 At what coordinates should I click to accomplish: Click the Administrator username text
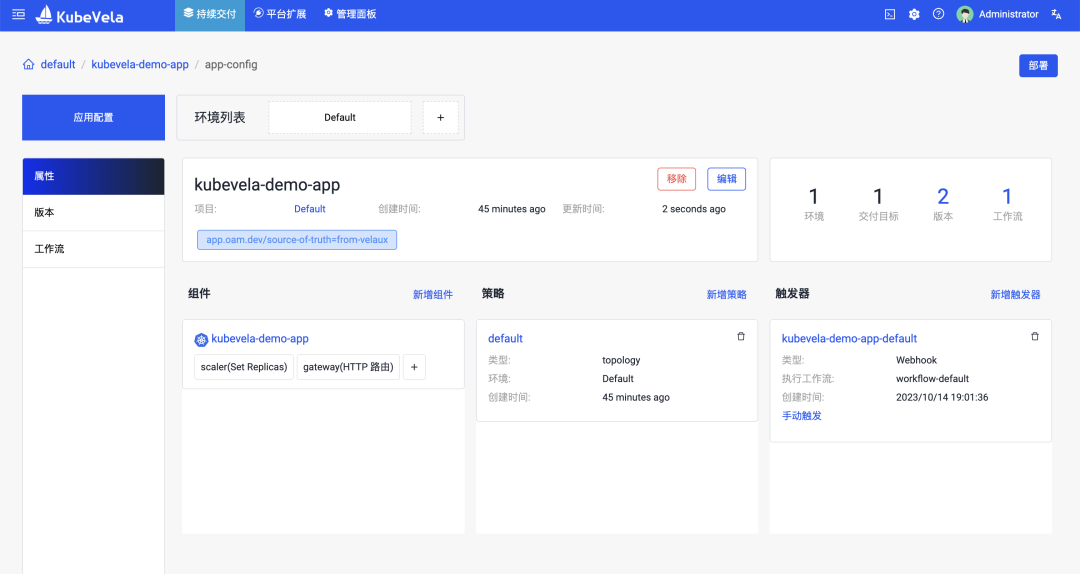click(x=1008, y=14)
